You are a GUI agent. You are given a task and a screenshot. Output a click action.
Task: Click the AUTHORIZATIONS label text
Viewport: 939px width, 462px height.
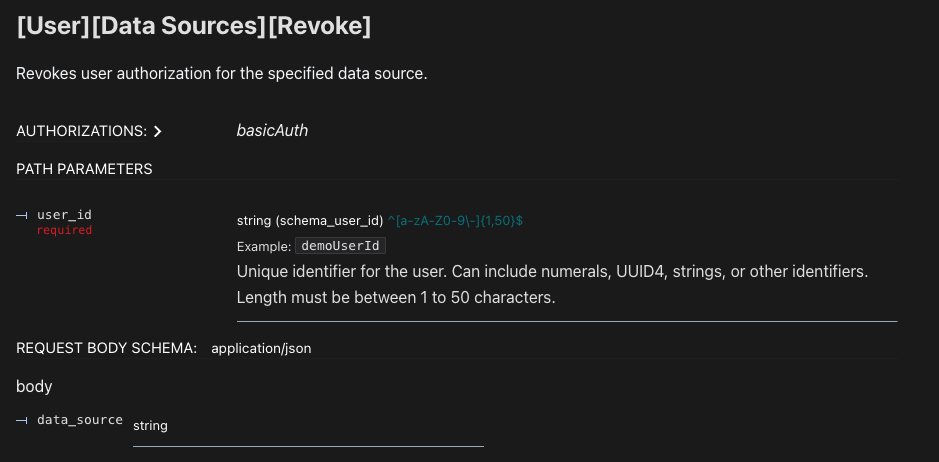[x=81, y=131]
